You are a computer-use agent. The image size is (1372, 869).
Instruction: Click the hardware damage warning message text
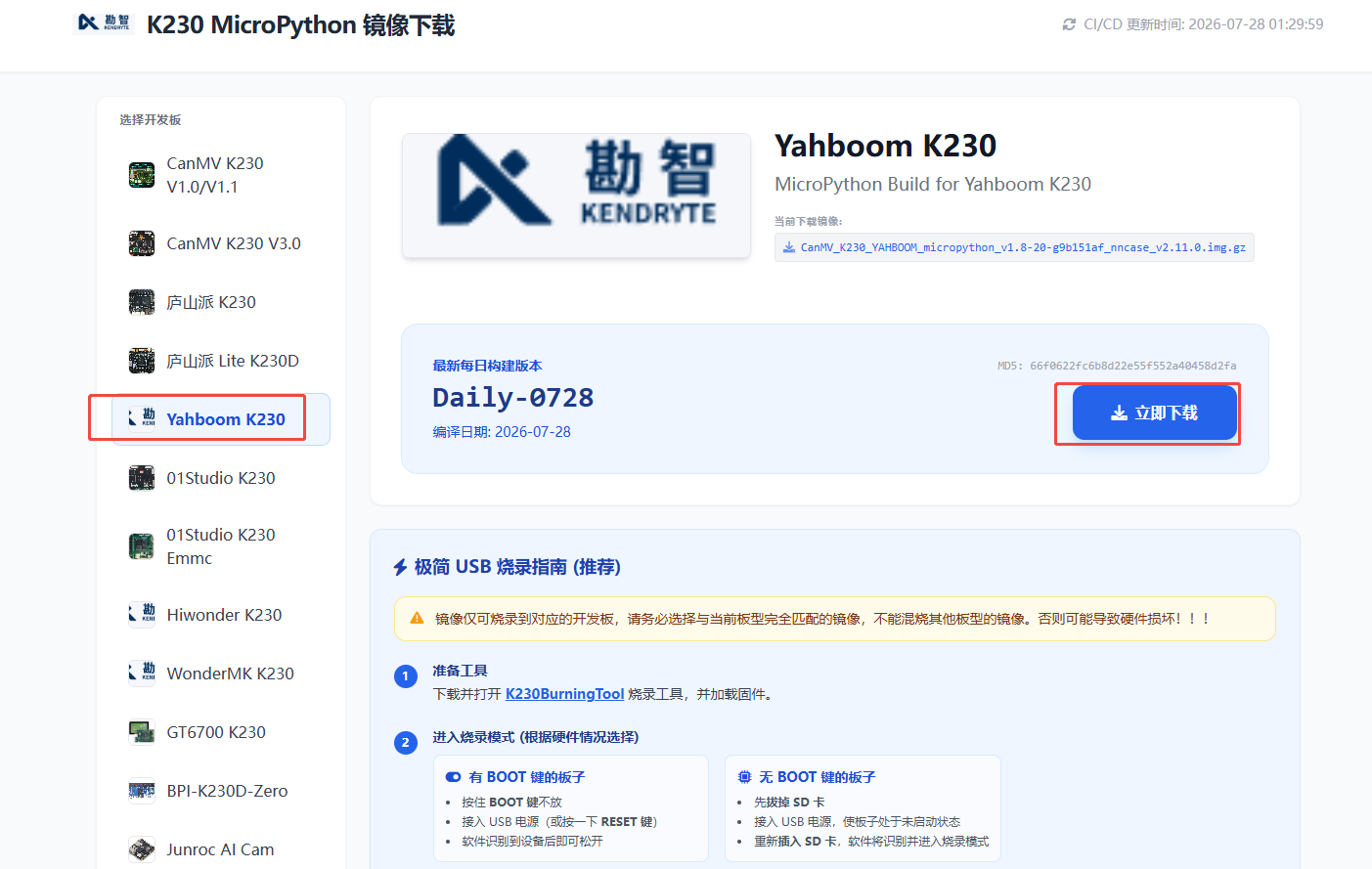point(822,619)
